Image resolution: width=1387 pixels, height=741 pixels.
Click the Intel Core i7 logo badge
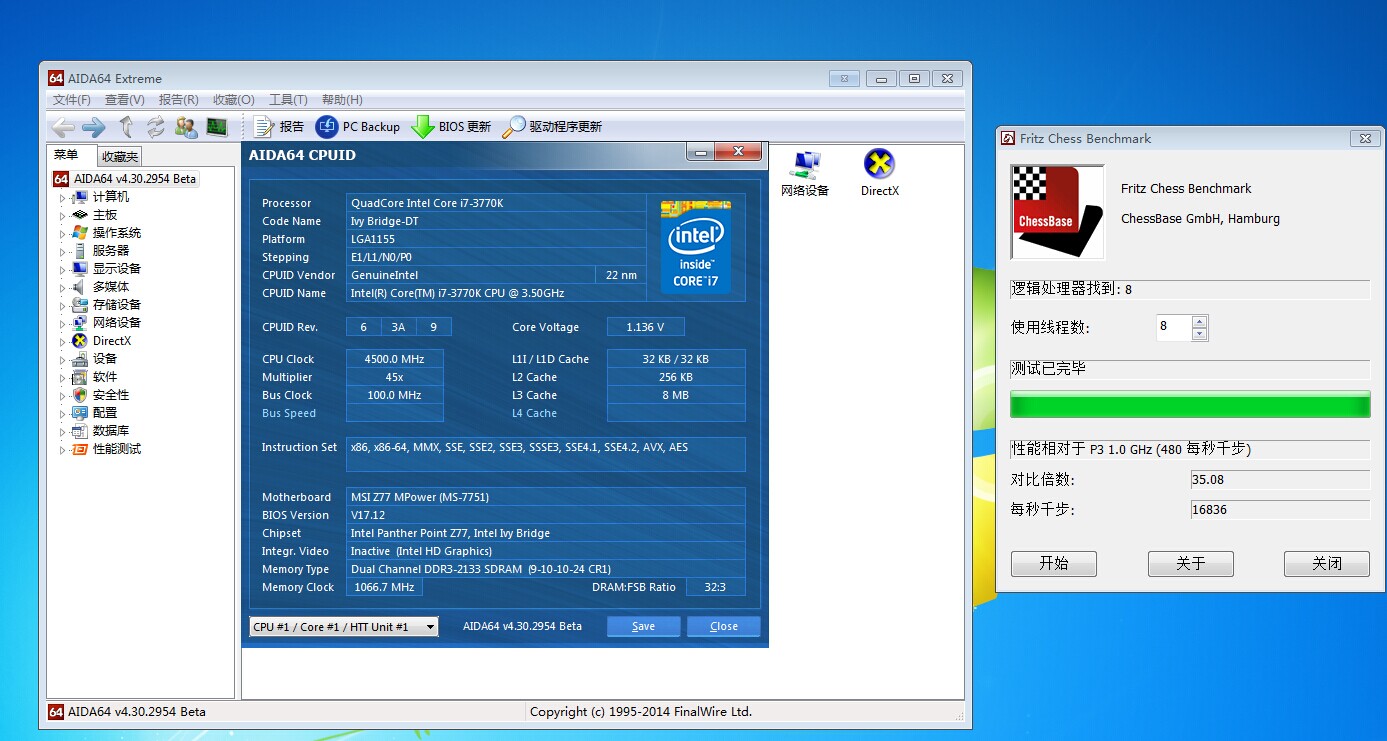(696, 246)
